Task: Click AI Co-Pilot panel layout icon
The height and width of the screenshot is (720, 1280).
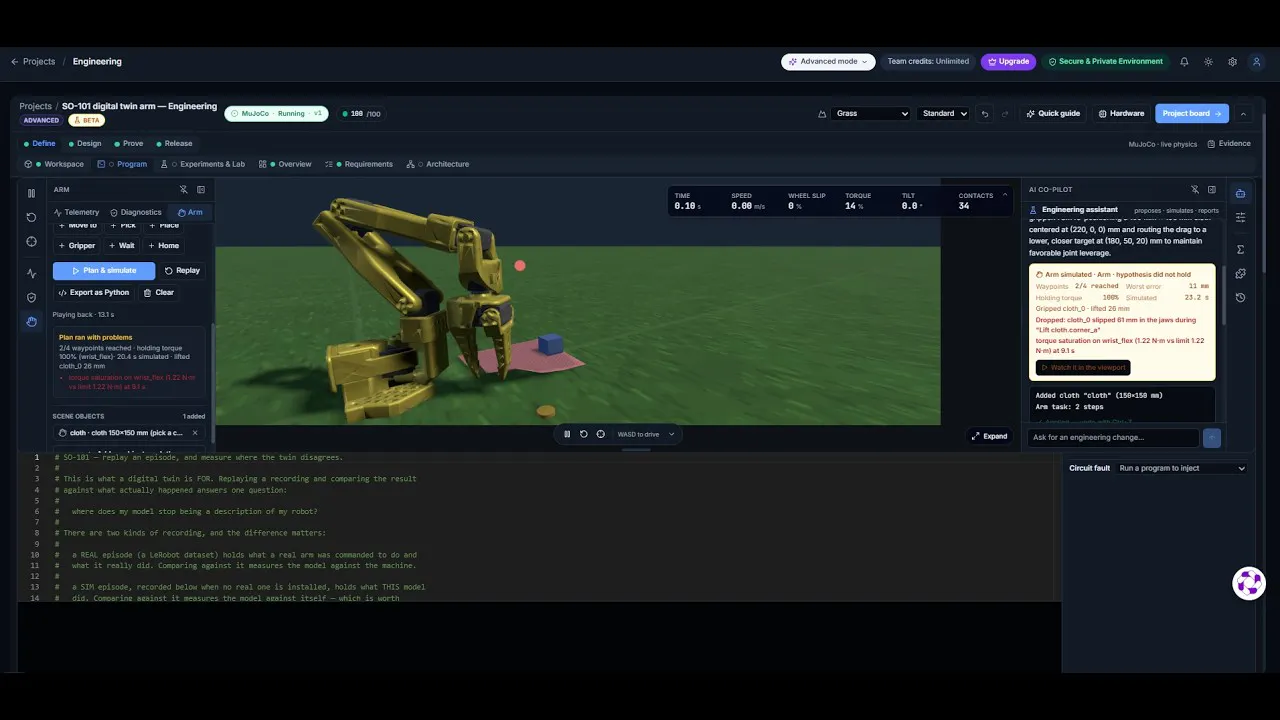Action: click(1212, 189)
